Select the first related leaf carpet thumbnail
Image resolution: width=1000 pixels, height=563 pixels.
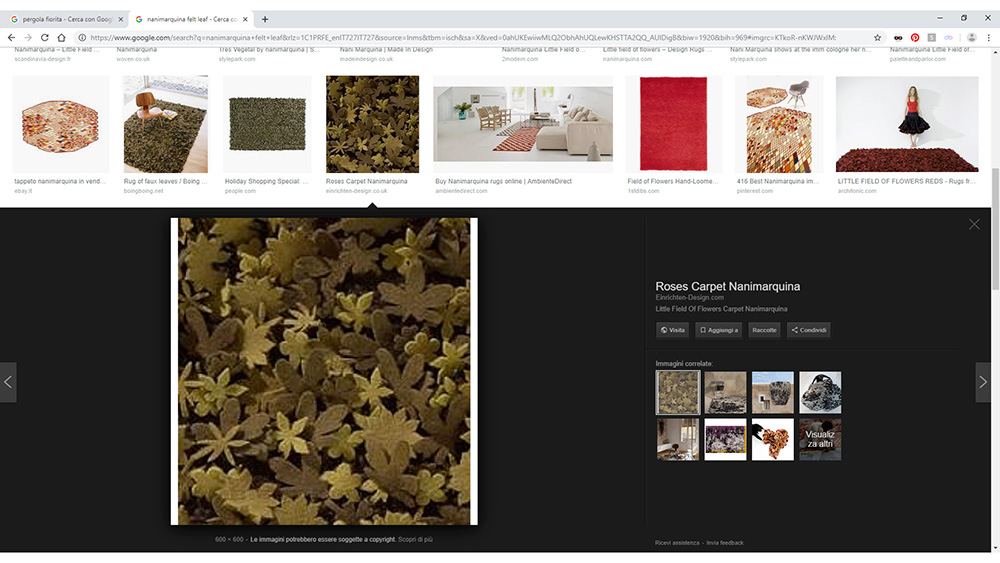click(x=678, y=393)
